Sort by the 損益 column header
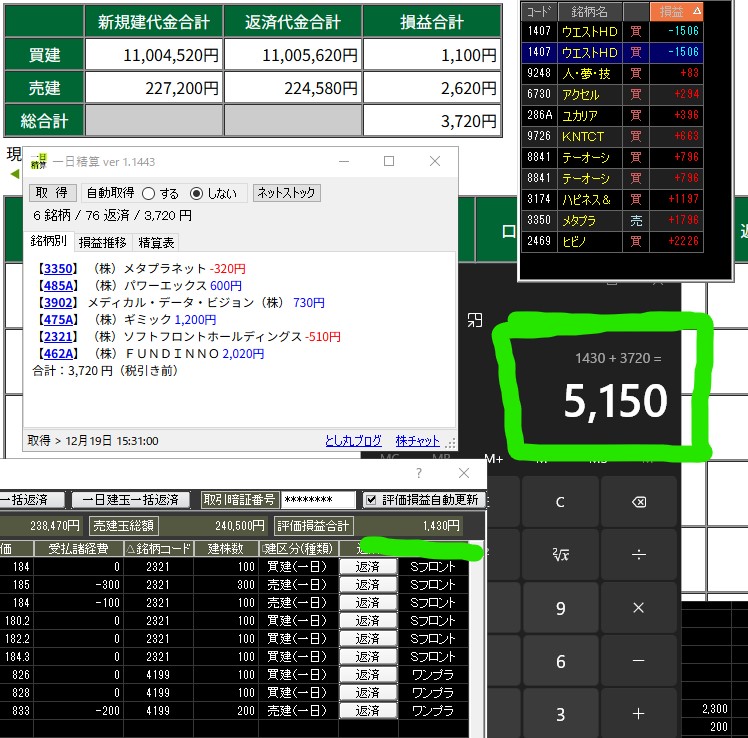The width and height of the screenshot is (748, 738). point(677,12)
